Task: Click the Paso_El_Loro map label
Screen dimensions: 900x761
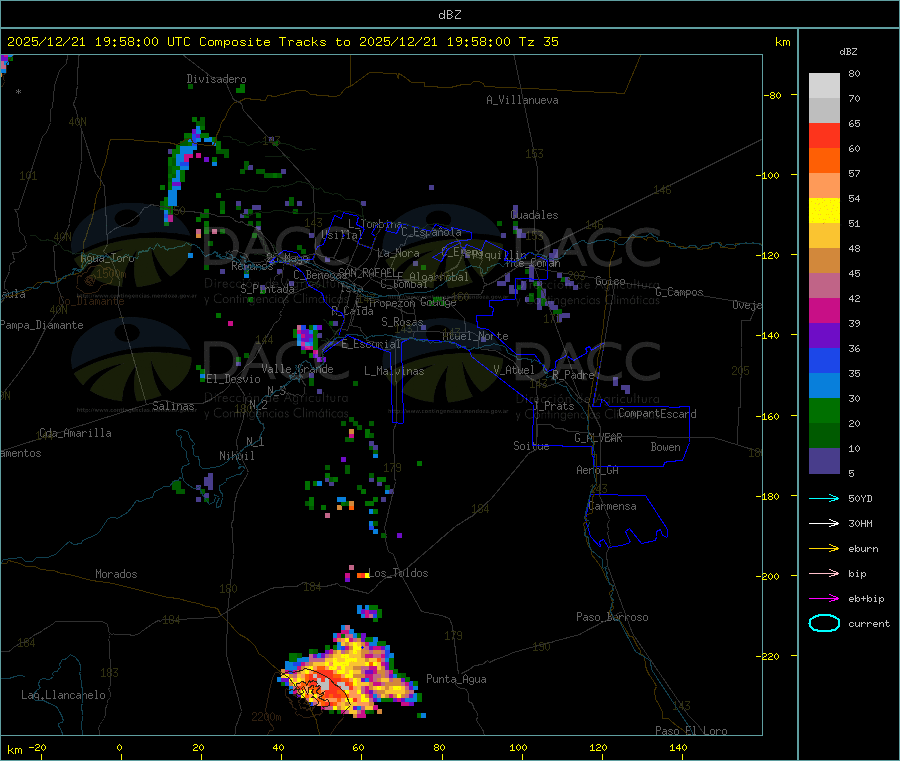Action: (x=692, y=730)
